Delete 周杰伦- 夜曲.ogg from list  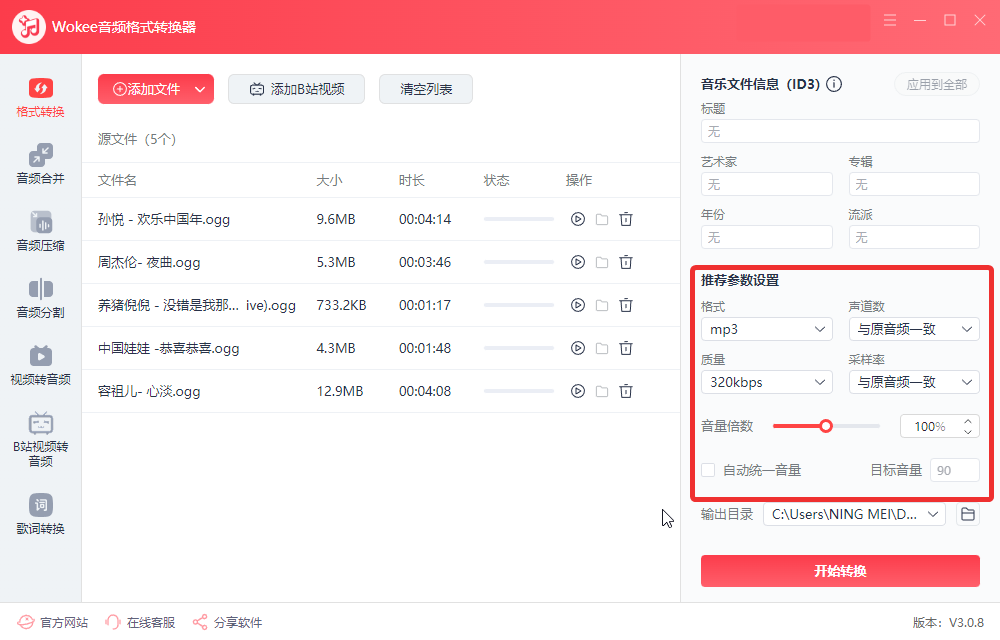click(x=626, y=262)
